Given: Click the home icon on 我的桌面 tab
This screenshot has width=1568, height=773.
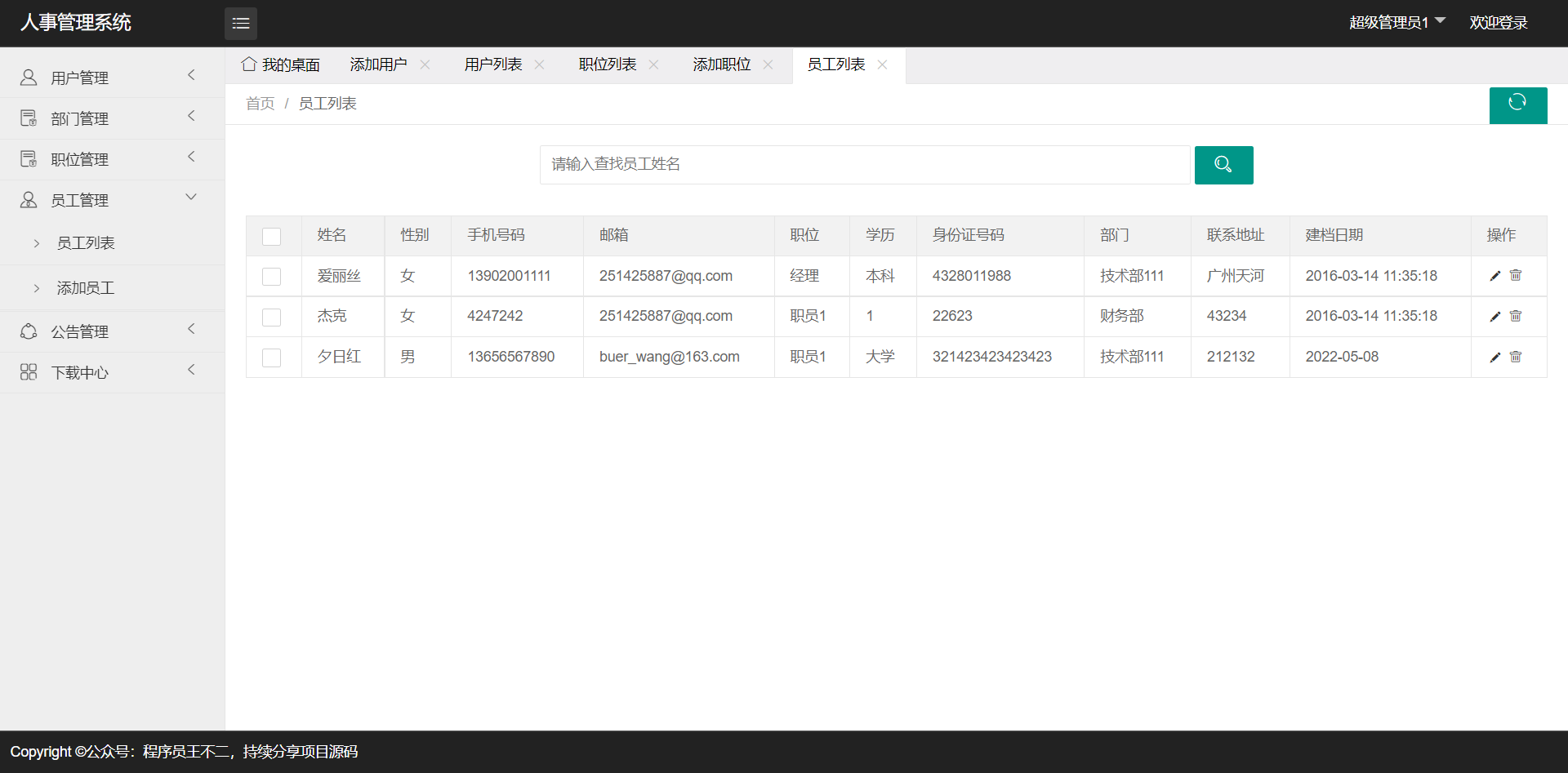Looking at the screenshot, I should click(249, 64).
